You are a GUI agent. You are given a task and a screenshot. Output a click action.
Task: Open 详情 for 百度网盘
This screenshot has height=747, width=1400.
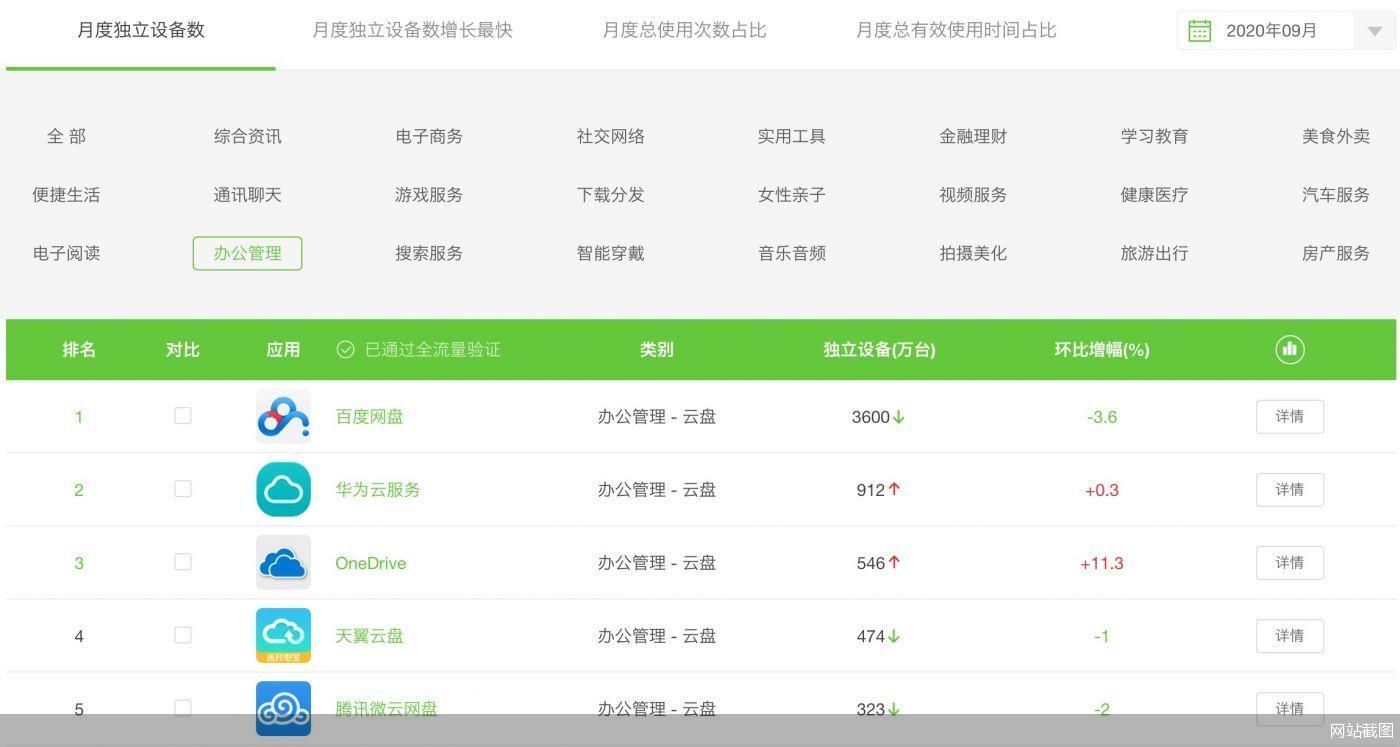pos(1290,417)
